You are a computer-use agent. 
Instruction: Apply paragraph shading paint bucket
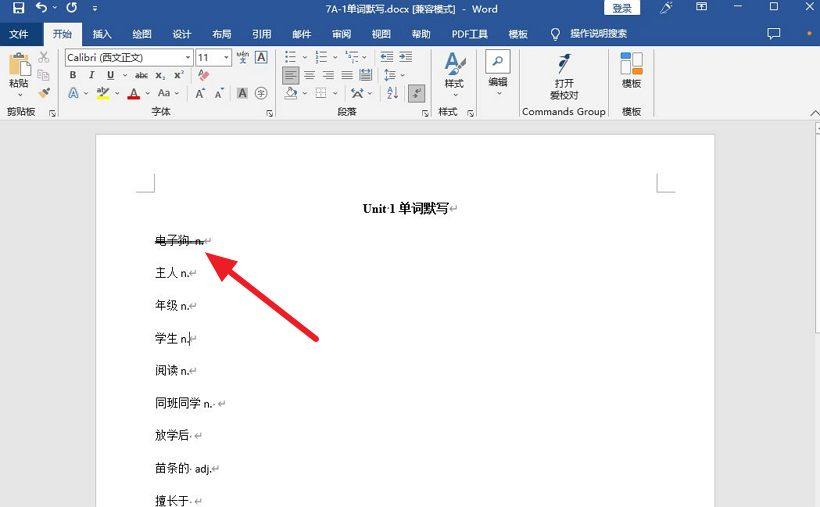pos(291,93)
